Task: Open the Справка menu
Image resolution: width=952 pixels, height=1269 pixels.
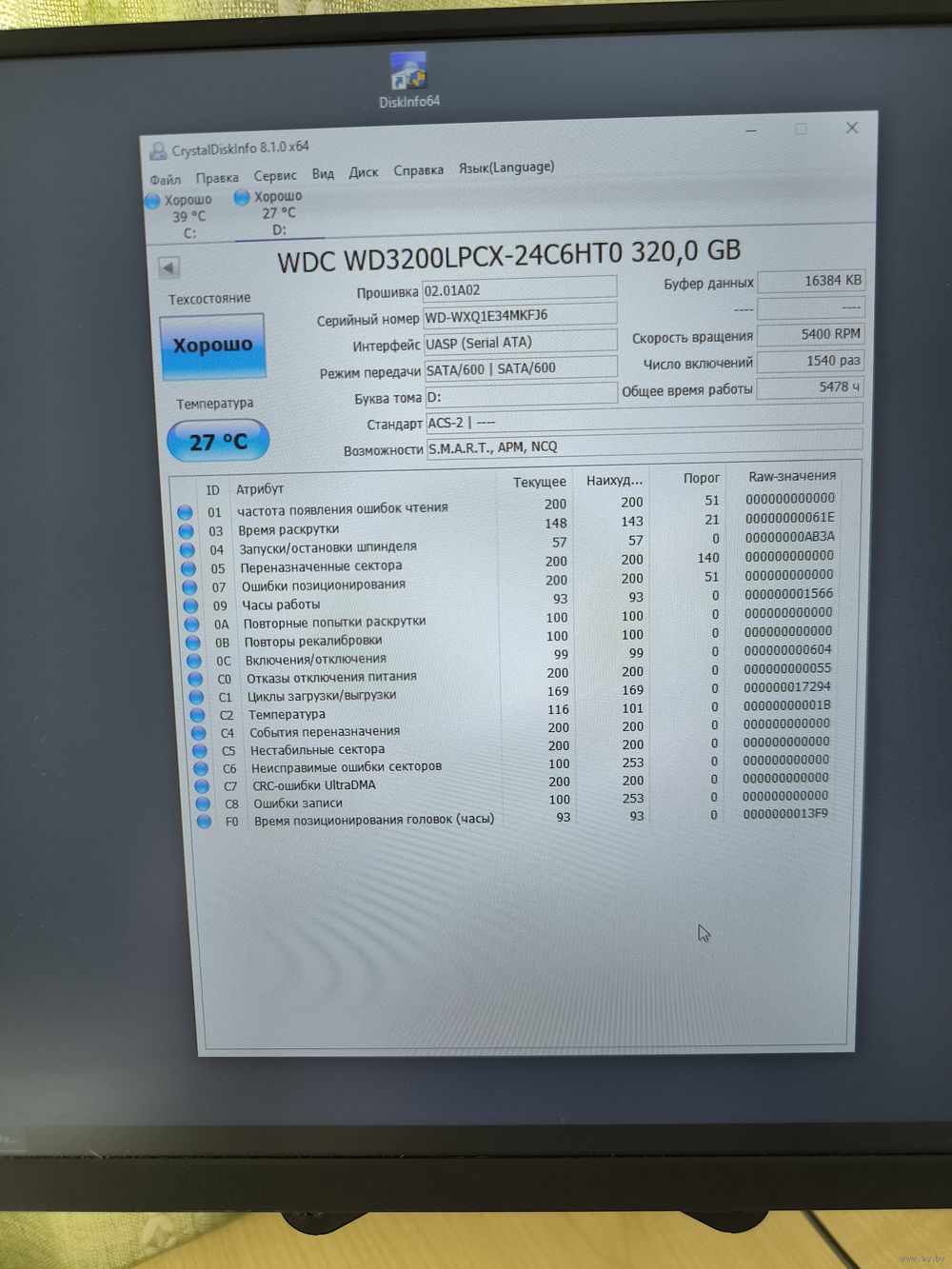Action: tap(419, 170)
